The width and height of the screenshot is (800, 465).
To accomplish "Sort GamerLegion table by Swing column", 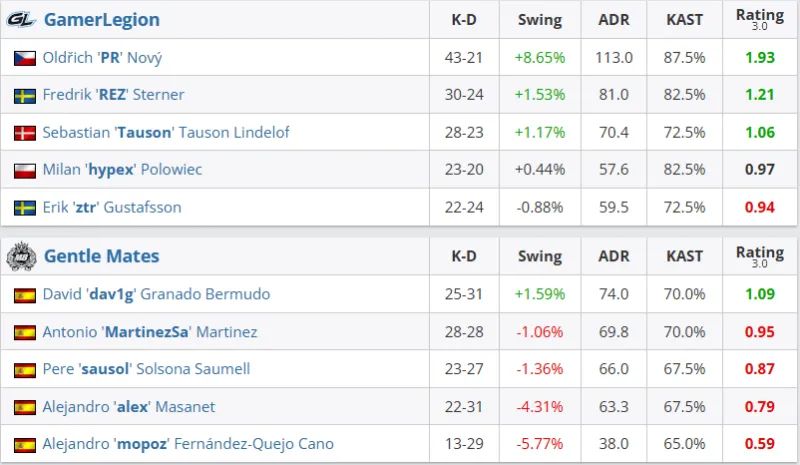I will [540, 20].
